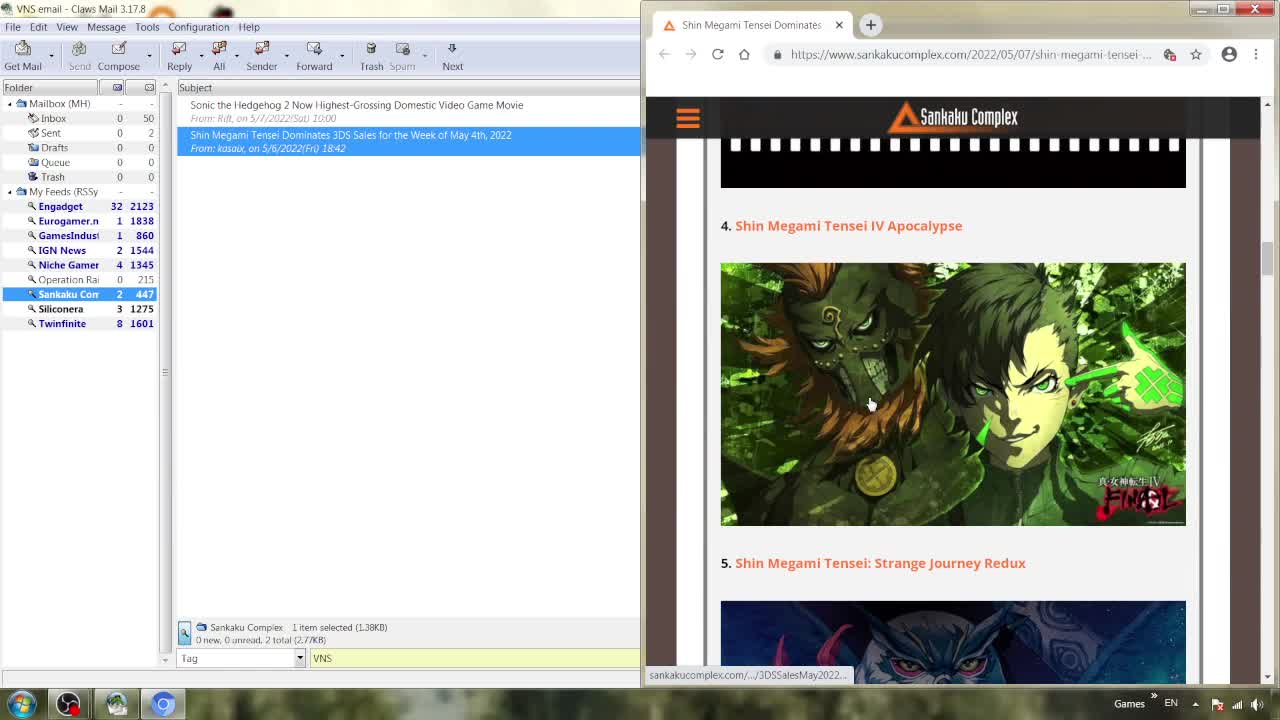Show hidden system tray icons

[1195, 704]
